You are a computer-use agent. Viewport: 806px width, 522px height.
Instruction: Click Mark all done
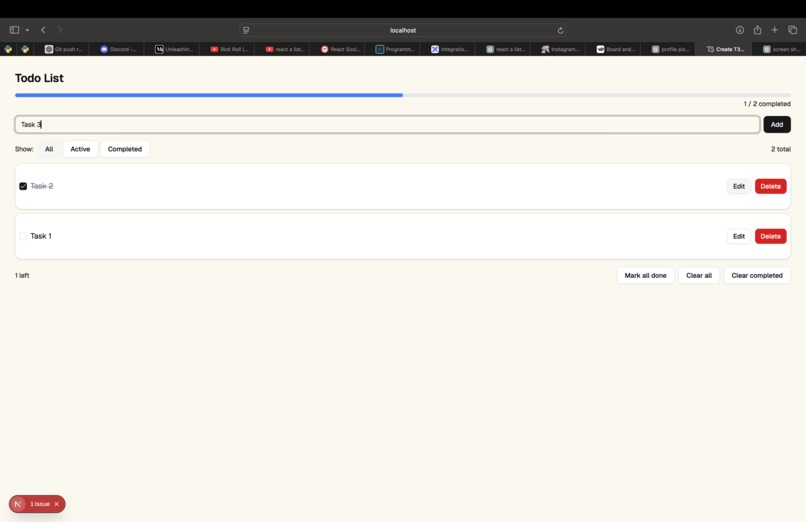point(645,275)
